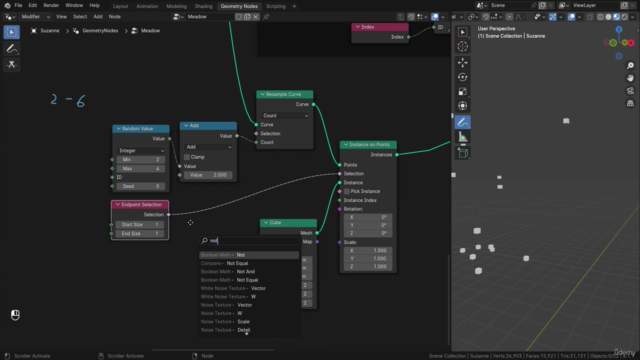
Task: Switch to the Shading workspace tab
Action: (203, 6)
